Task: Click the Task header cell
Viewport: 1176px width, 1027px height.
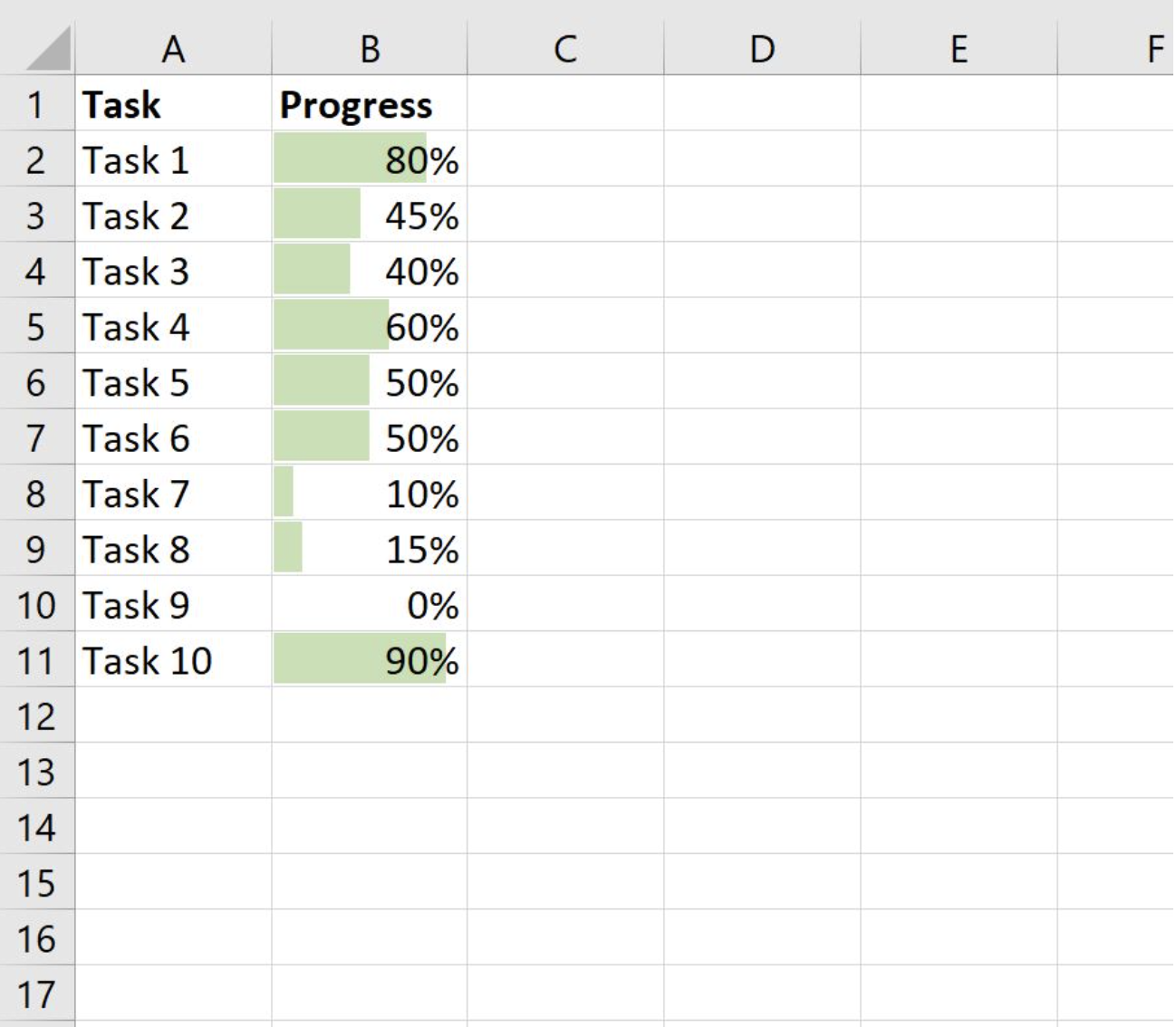Action: pos(173,105)
